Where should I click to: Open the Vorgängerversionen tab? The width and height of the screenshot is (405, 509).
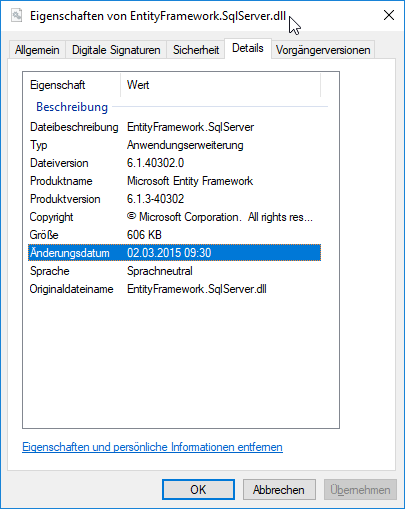(x=323, y=50)
